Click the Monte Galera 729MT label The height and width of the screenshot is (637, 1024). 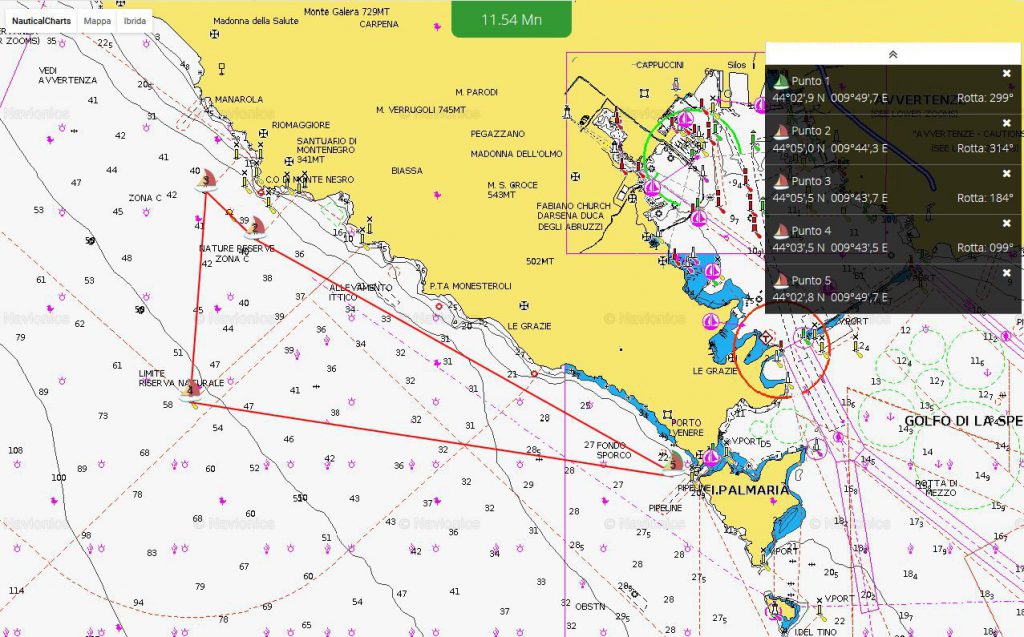point(347,12)
